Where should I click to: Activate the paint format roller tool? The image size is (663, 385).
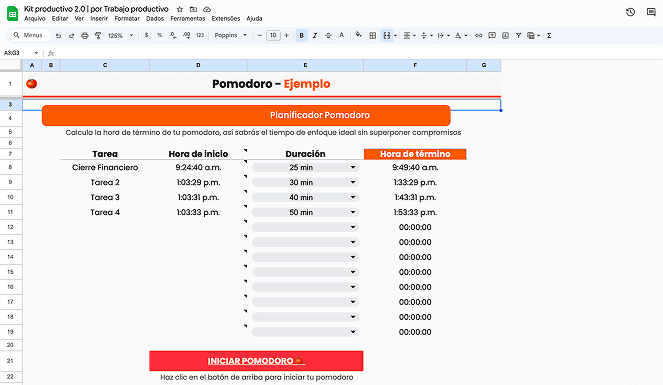pyautogui.click(x=98, y=35)
